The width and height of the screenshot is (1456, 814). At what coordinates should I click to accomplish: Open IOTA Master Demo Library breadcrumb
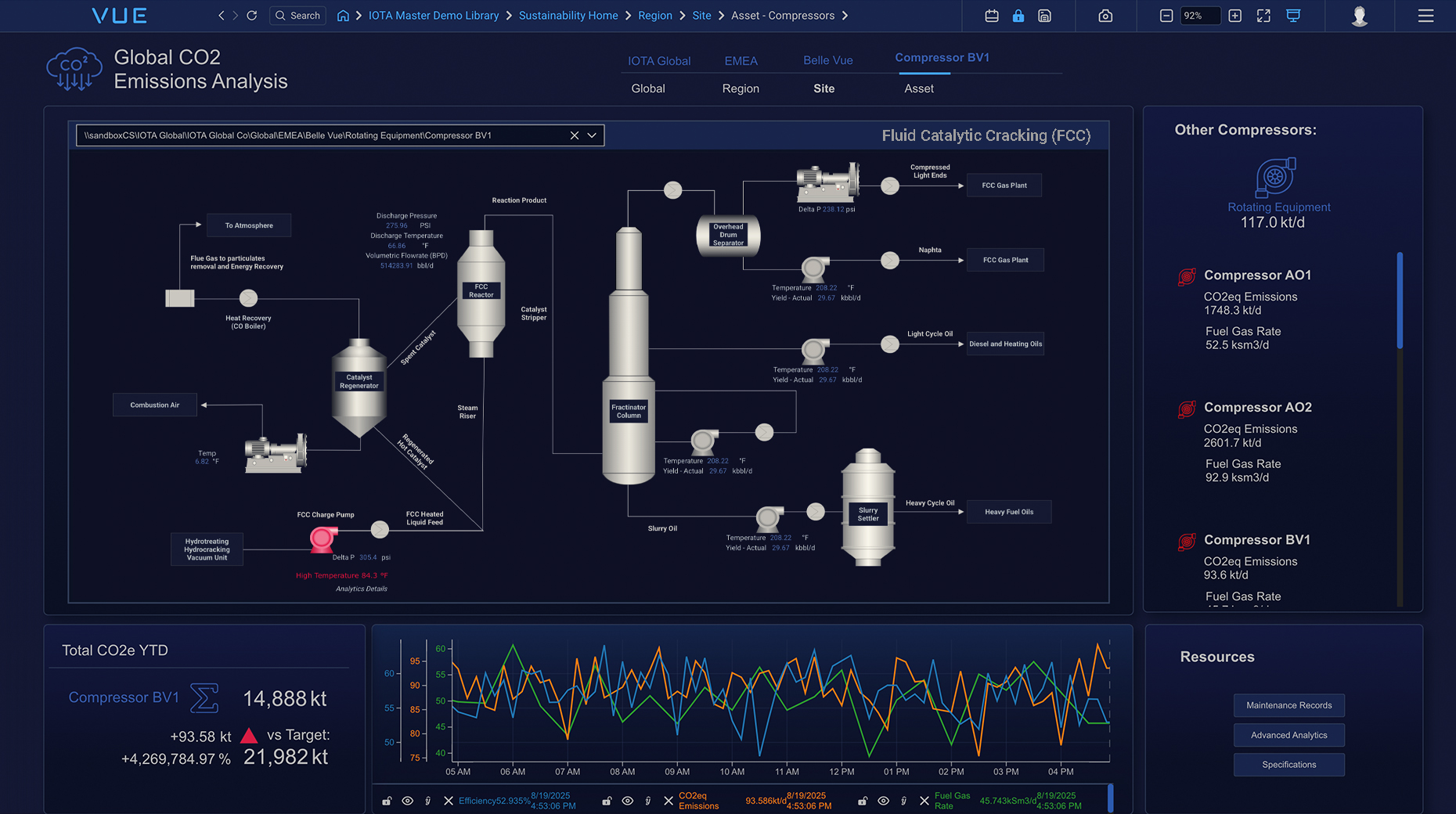pos(434,16)
